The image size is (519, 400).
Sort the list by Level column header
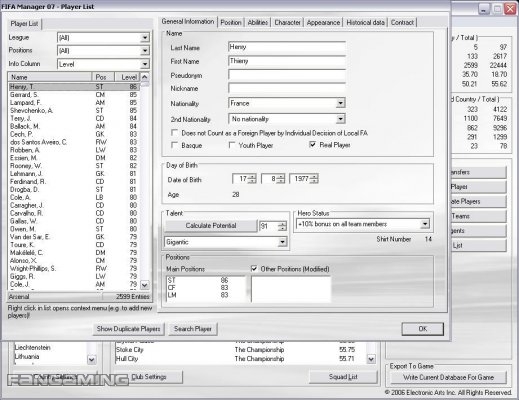(127, 77)
